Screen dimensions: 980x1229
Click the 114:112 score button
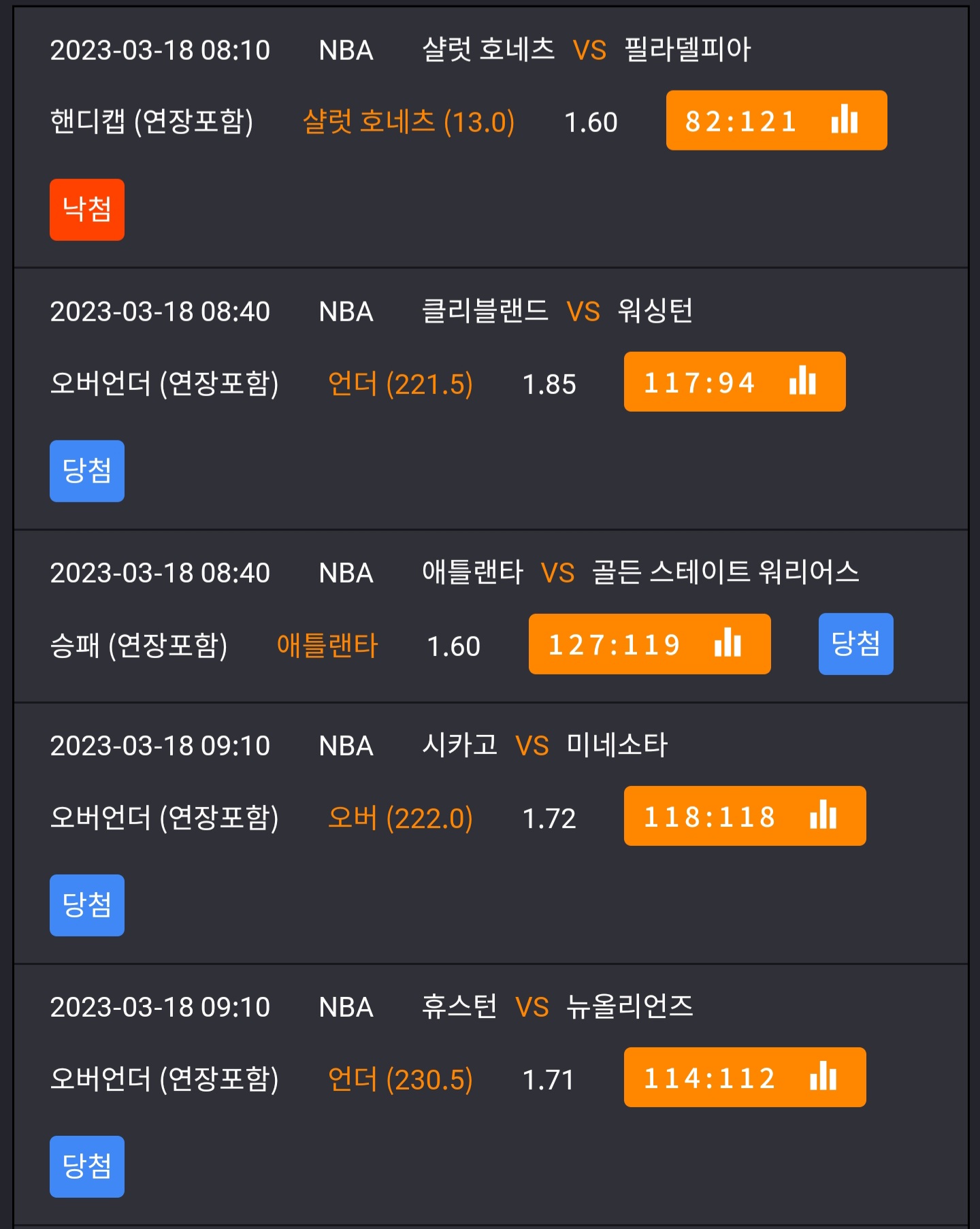pos(745,1077)
